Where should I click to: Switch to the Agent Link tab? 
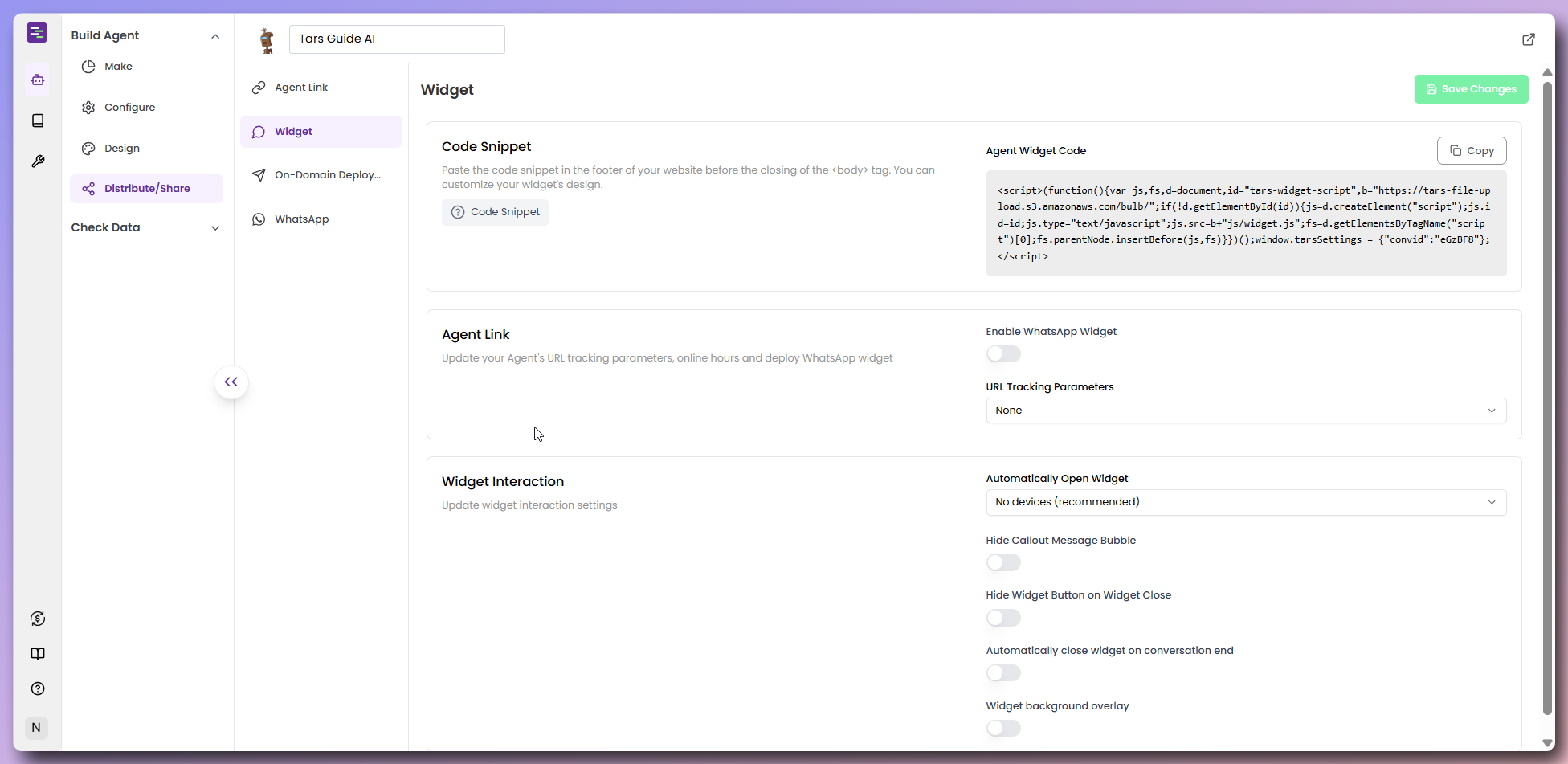click(x=321, y=88)
